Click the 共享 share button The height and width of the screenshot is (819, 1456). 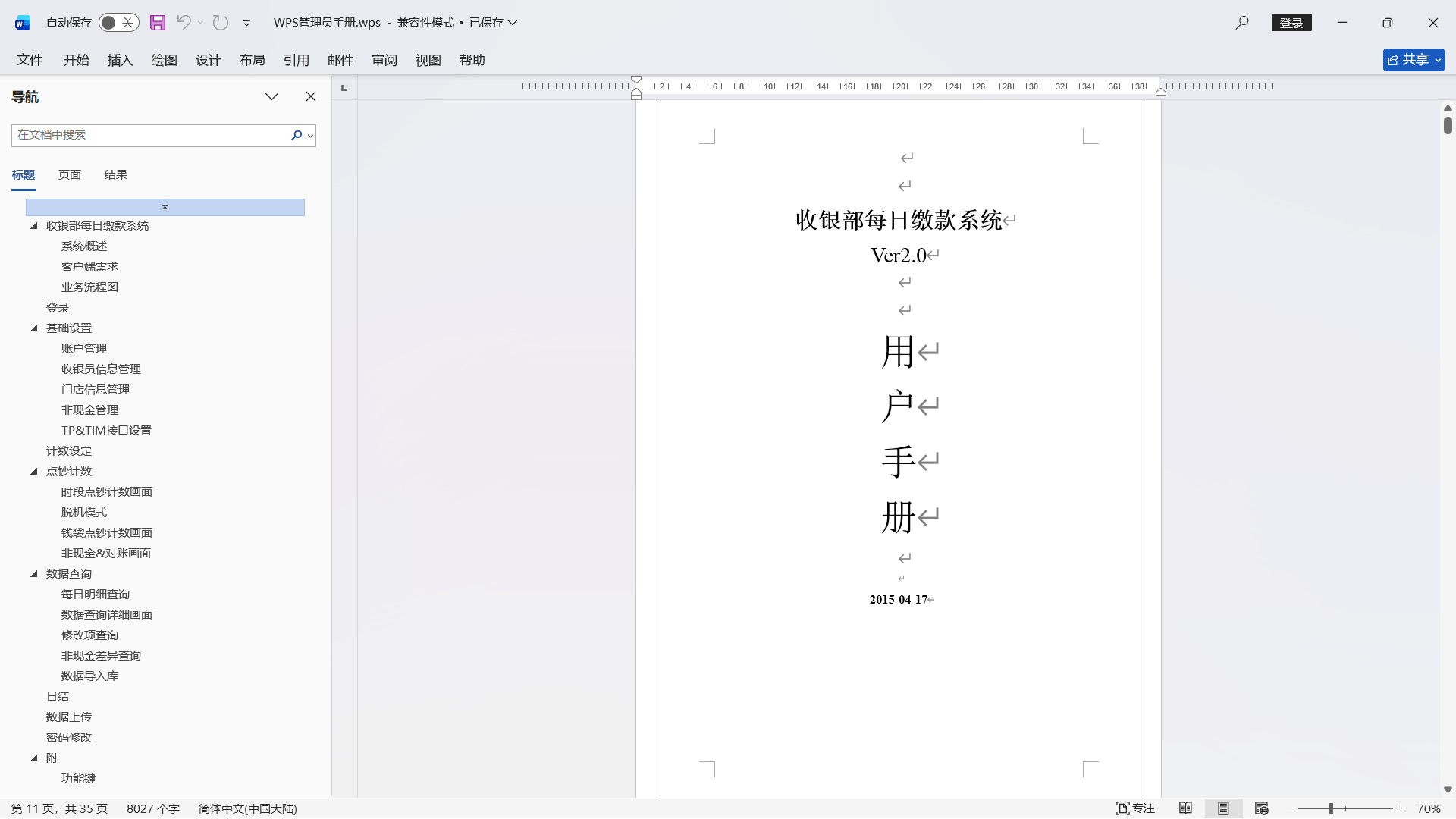(1413, 60)
